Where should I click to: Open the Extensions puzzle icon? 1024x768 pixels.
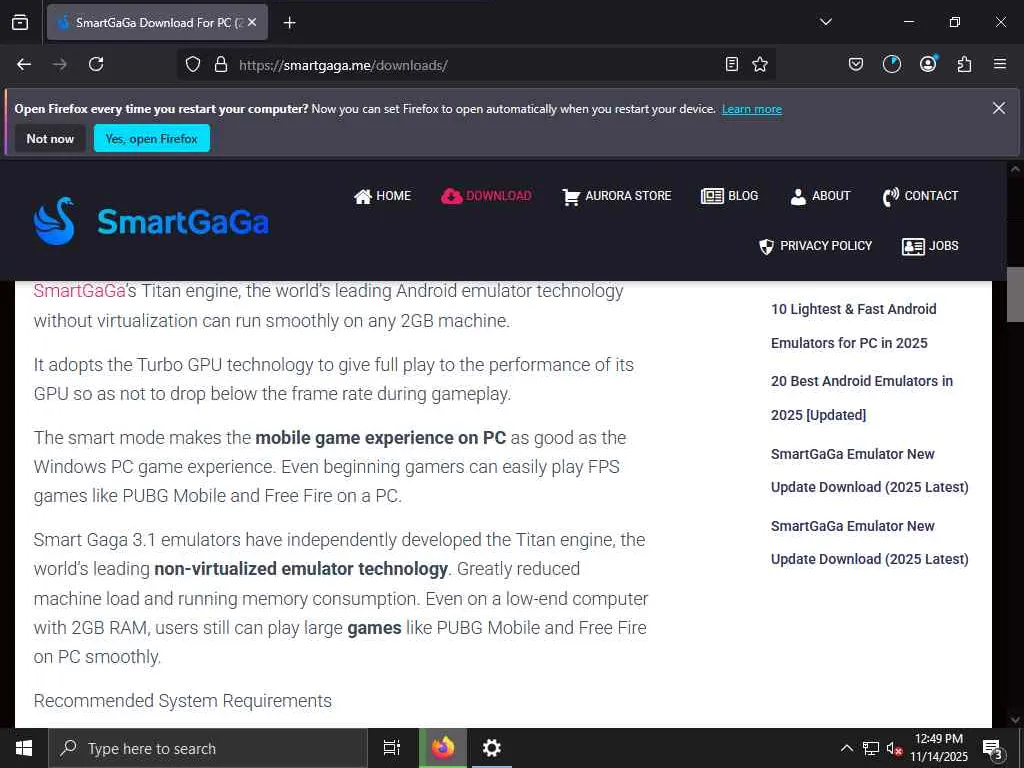964,64
